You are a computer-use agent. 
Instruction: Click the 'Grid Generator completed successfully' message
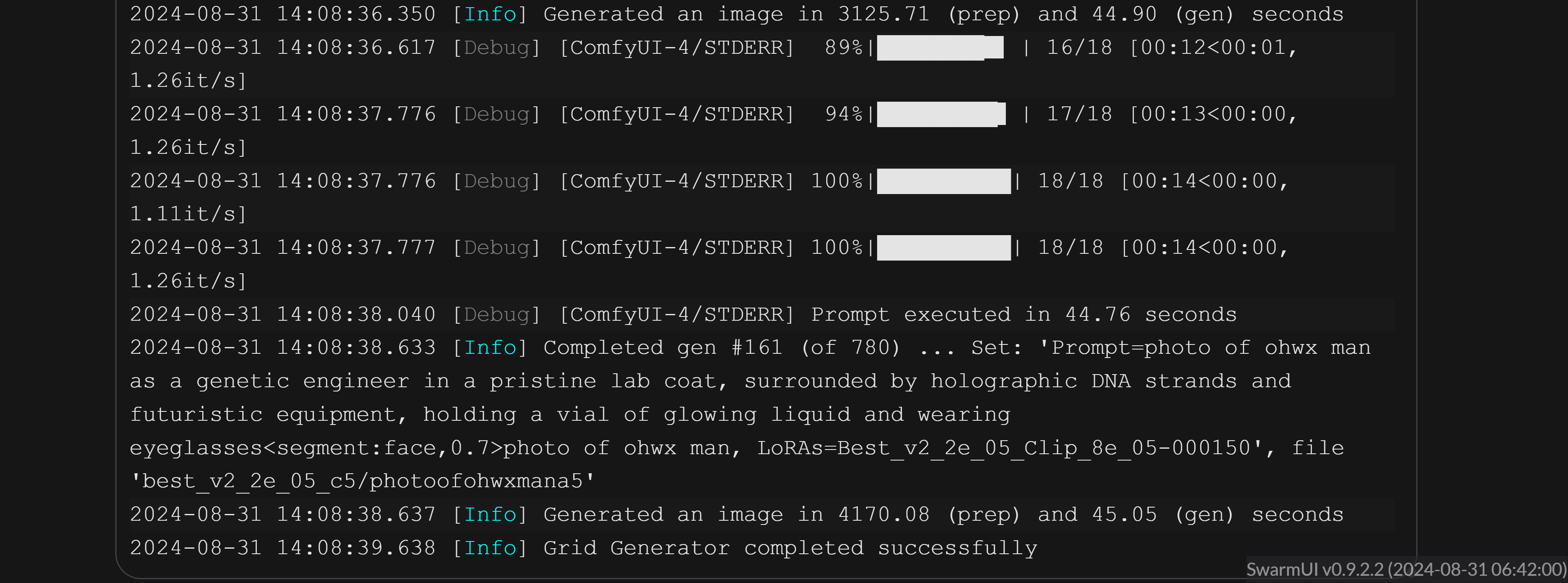pyautogui.click(x=790, y=548)
